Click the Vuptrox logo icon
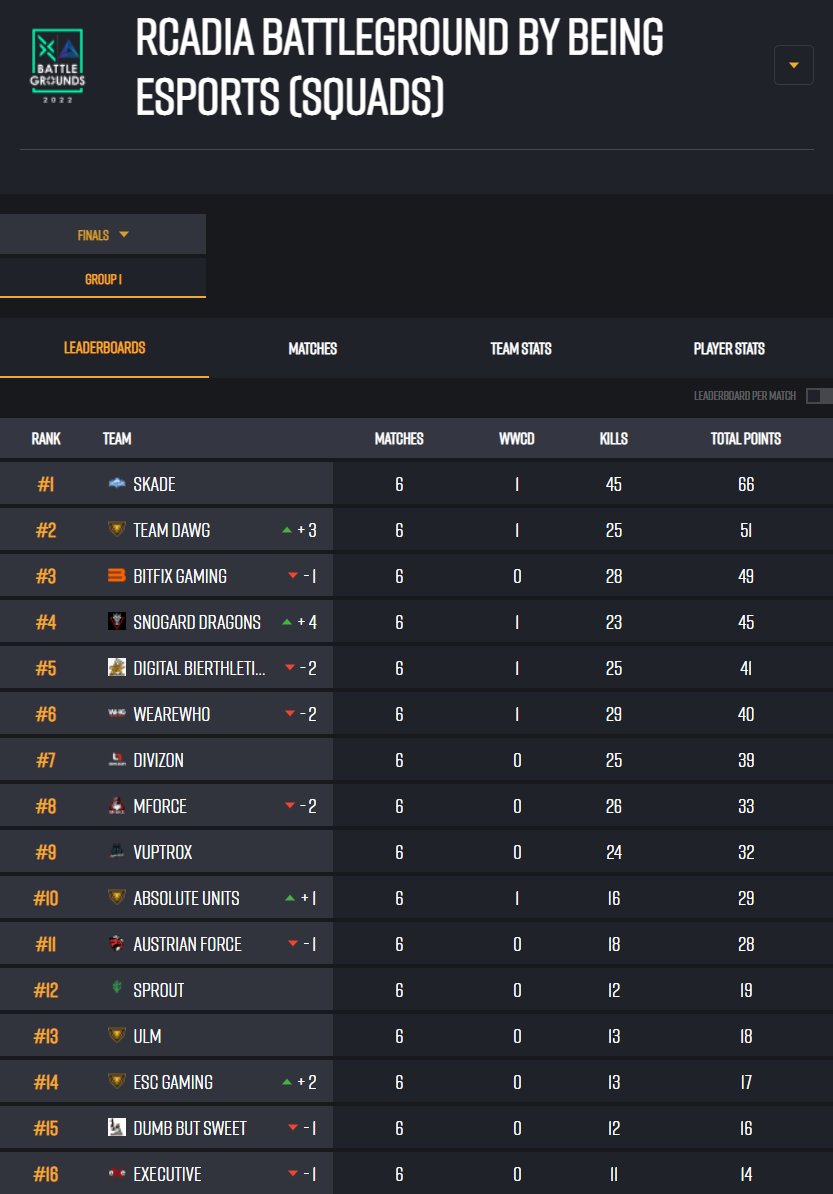This screenshot has height=1194, width=833. point(116,851)
